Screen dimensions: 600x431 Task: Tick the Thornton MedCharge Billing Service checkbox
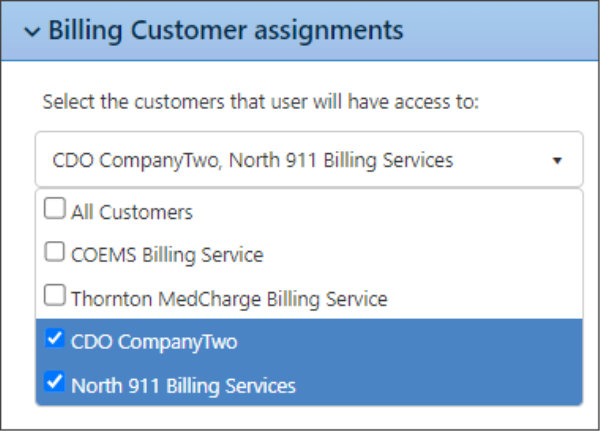point(56,297)
